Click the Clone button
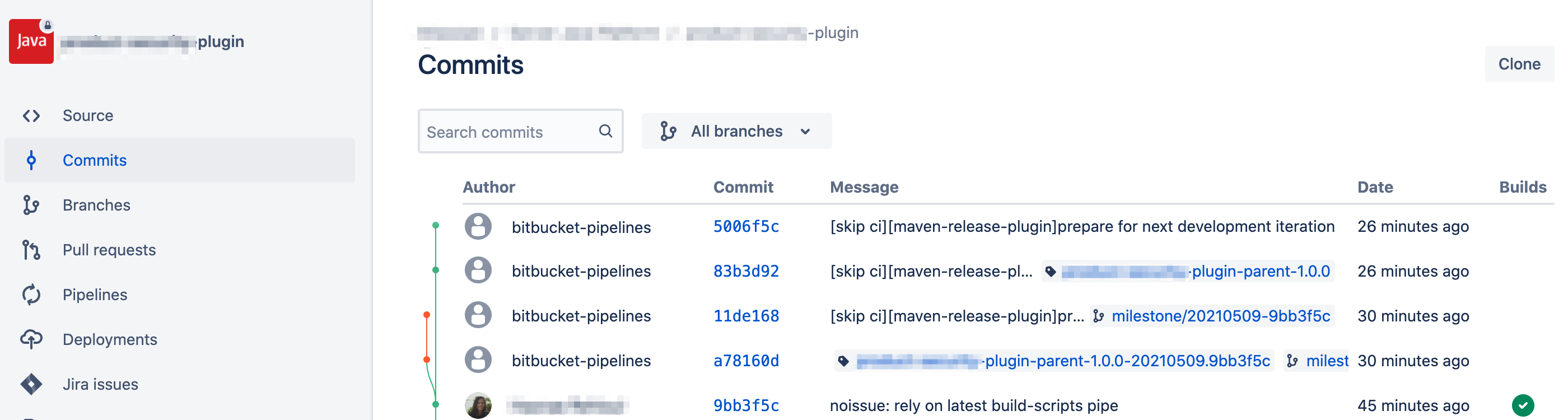This screenshot has width=1568, height=420. click(x=1519, y=64)
